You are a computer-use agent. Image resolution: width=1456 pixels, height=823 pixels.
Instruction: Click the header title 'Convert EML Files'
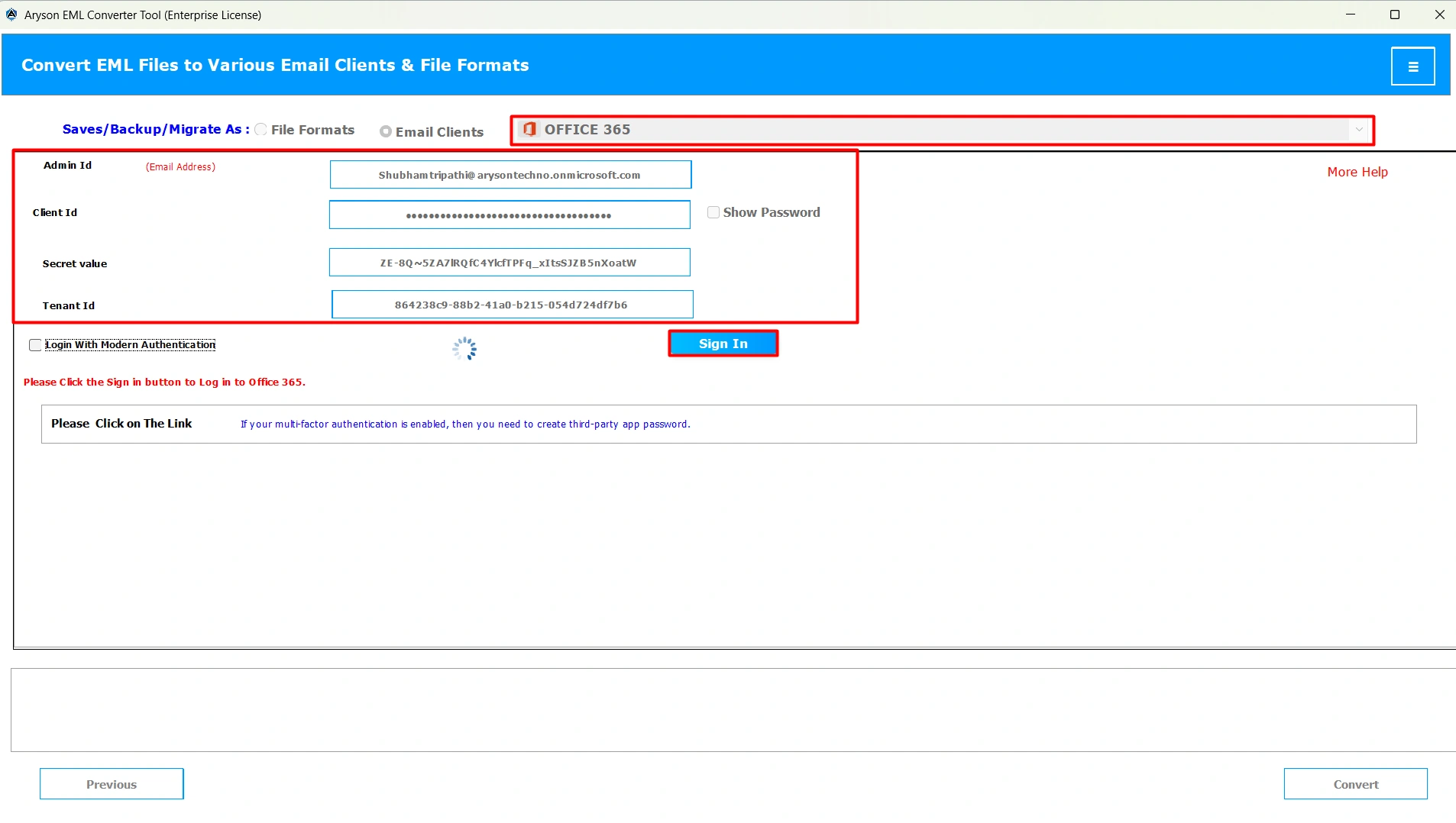(x=275, y=65)
